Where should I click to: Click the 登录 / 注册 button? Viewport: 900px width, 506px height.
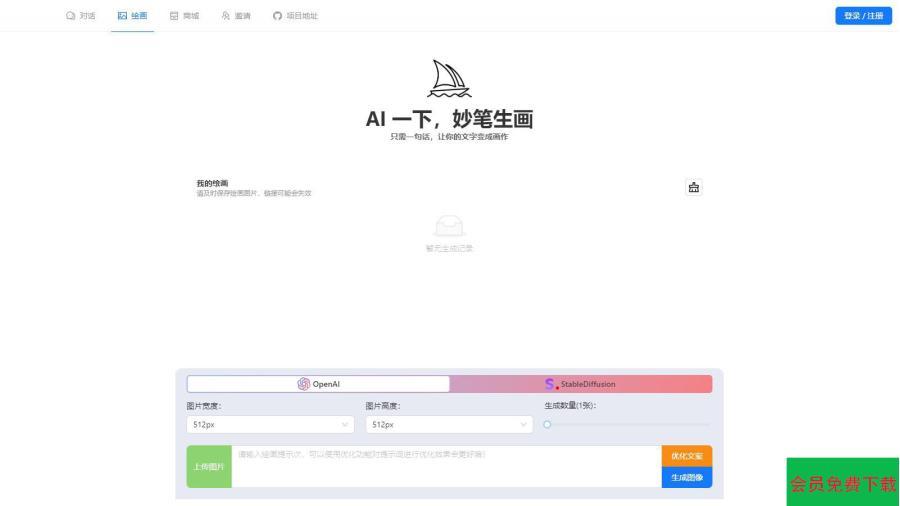pos(863,16)
